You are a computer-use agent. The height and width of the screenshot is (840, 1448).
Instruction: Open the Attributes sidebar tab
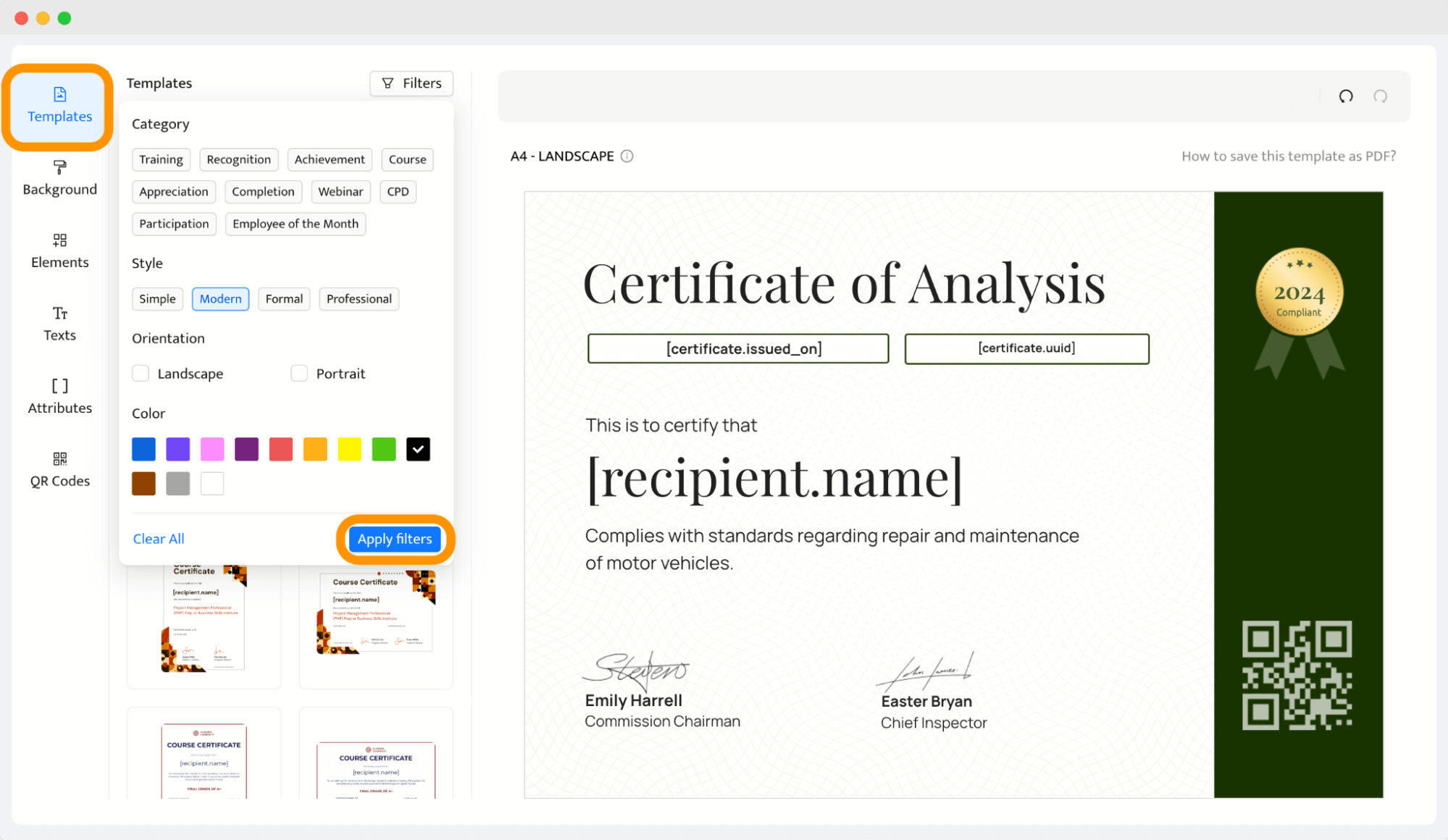[59, 396]
